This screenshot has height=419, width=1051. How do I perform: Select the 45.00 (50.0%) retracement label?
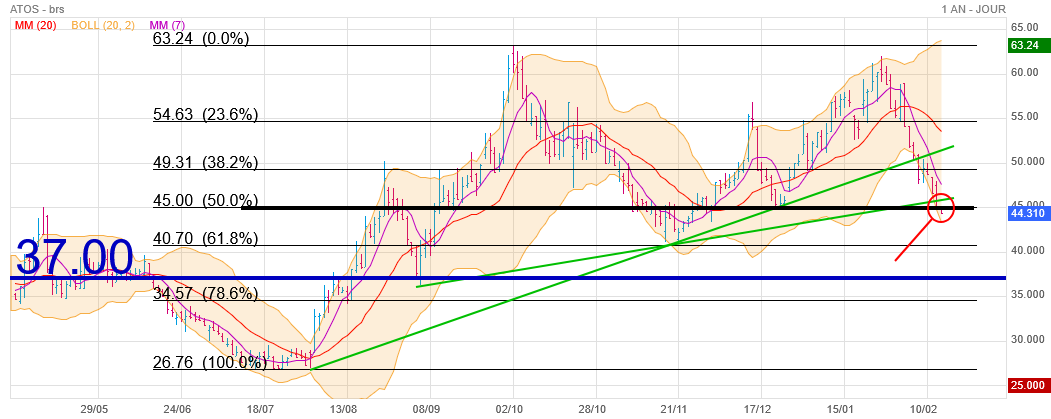(205, 200)
